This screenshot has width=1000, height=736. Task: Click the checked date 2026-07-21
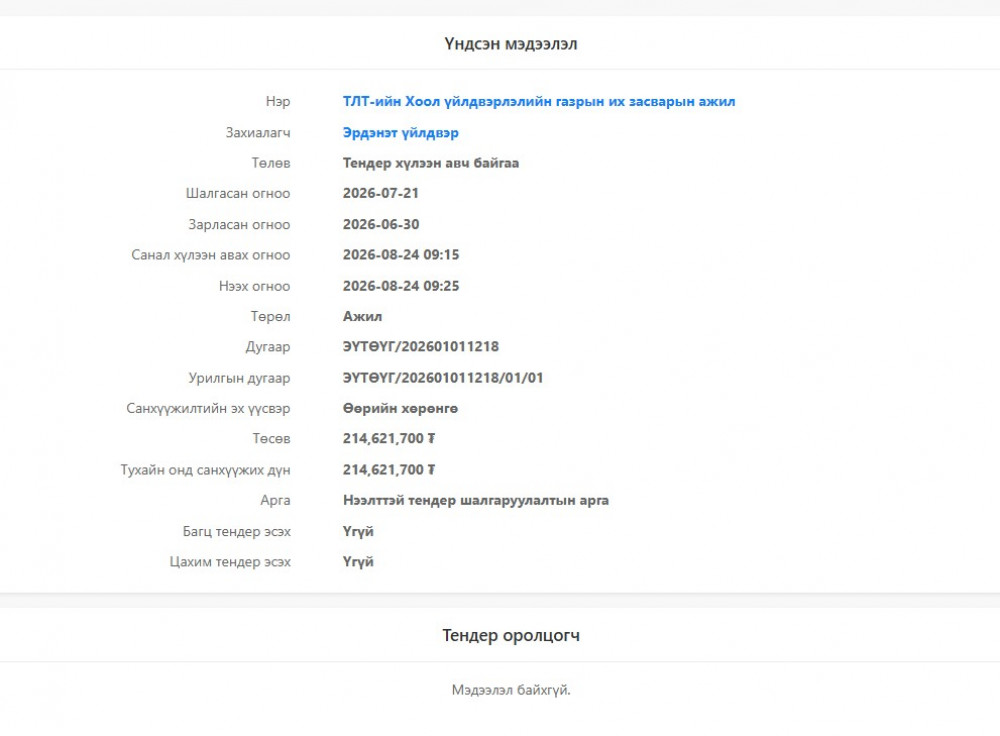pyautogui.click(x=381, y=193)
